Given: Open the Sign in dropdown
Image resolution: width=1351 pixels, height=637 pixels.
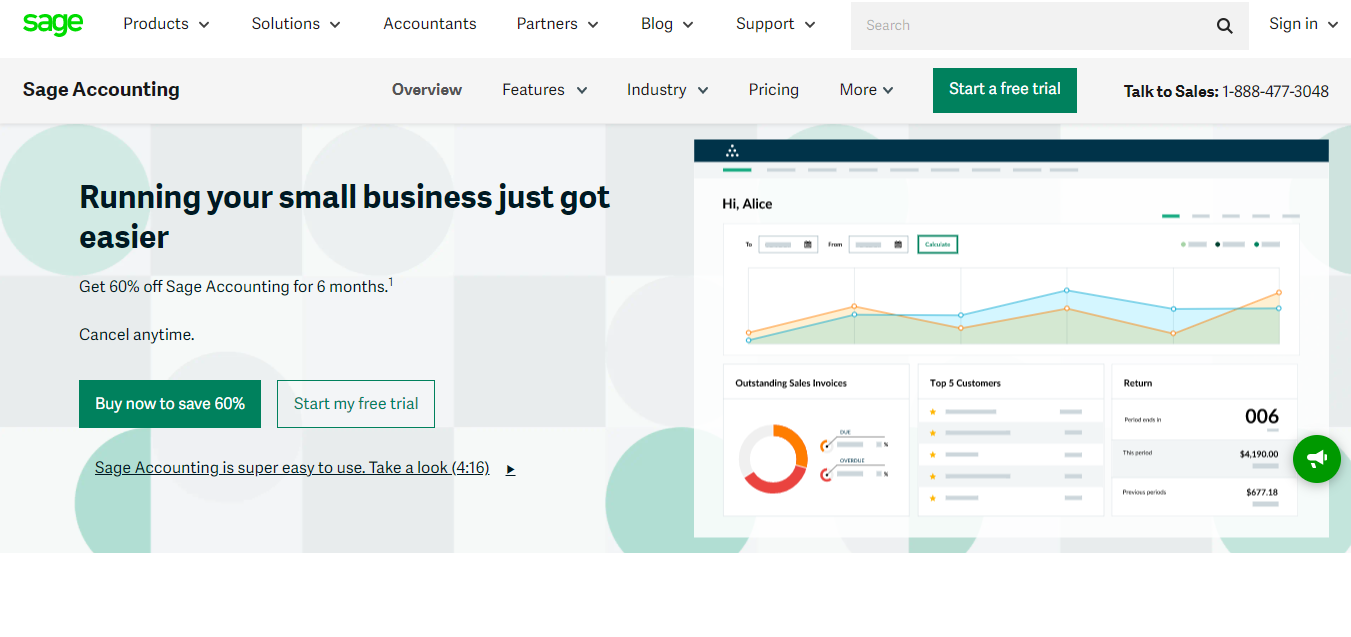Looking at the screenshot, I should pyautogui.click(x=1304, y=24).
